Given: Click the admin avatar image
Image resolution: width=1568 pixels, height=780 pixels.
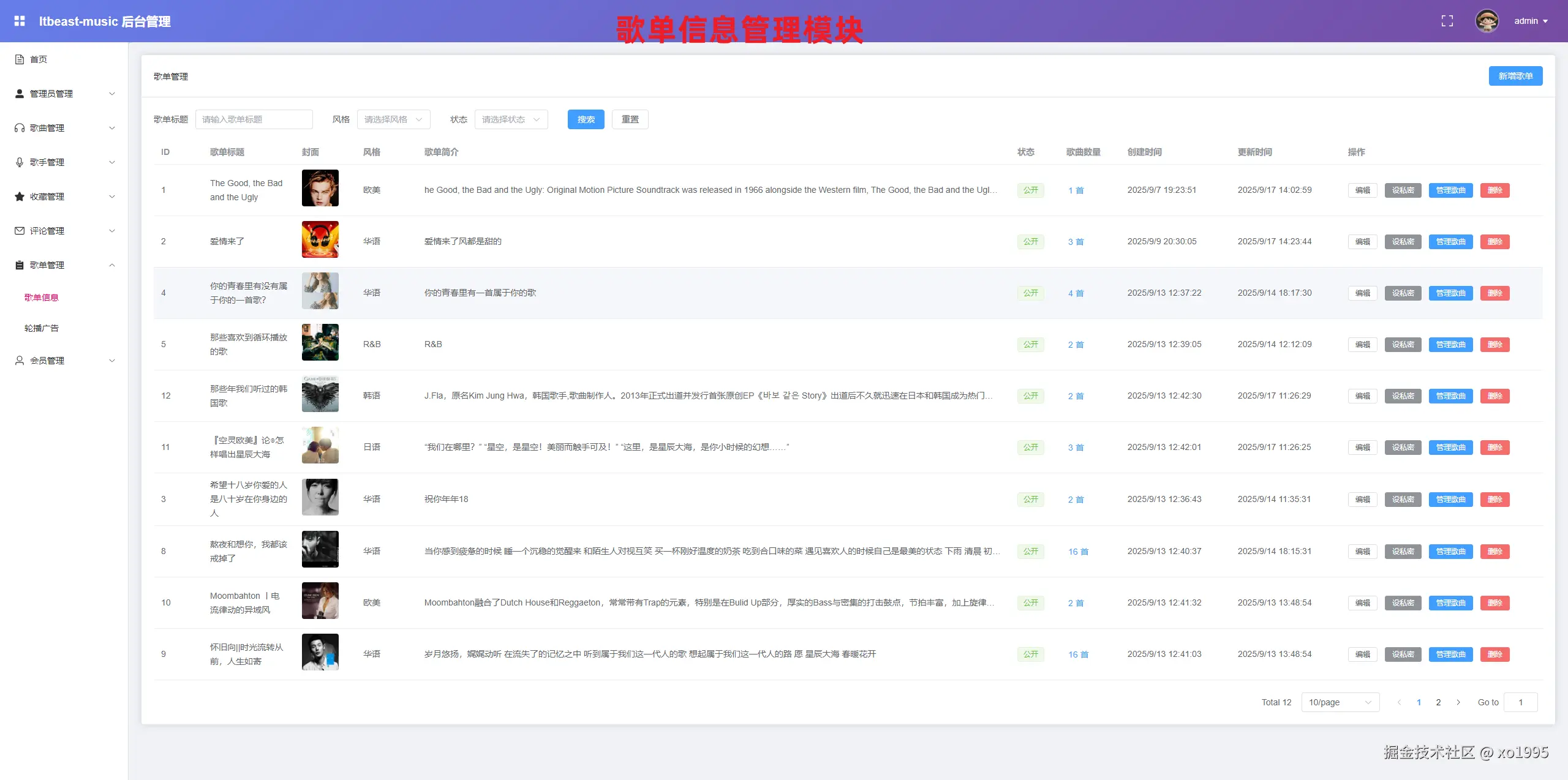Looking at the screenshot, I should [x=1487, y=21].
